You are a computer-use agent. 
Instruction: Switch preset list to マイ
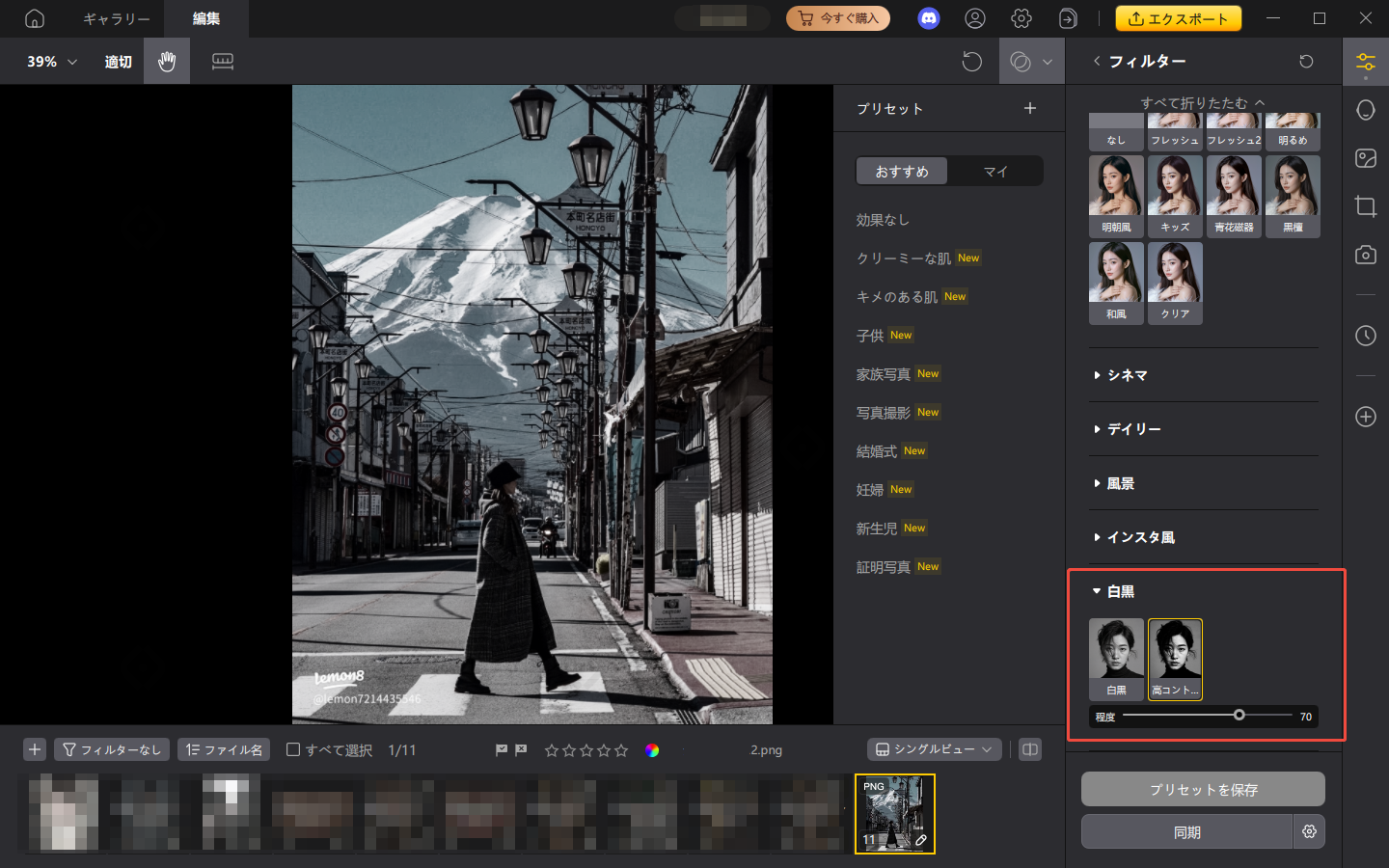994,172
